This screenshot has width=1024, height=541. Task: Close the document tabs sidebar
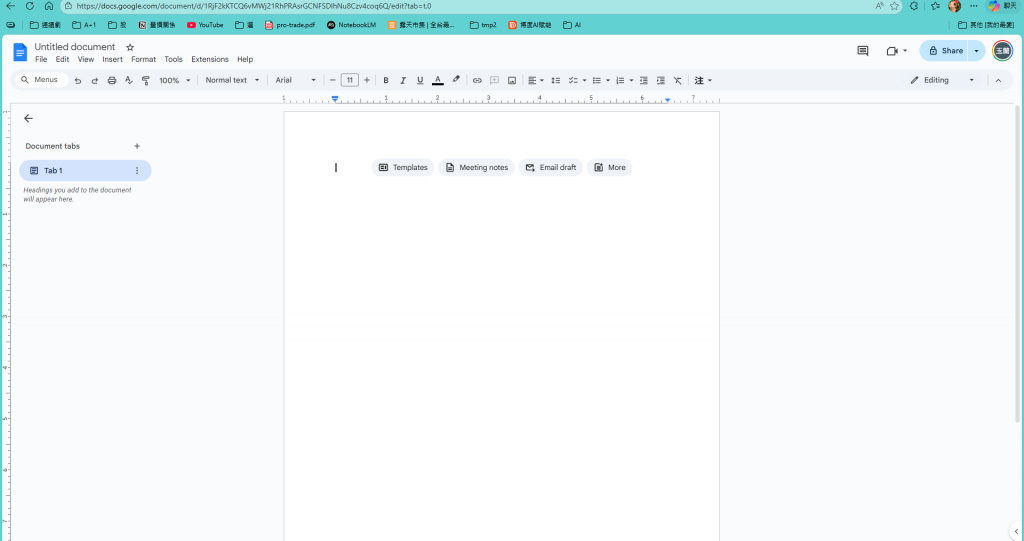click(x=28, y=118)
